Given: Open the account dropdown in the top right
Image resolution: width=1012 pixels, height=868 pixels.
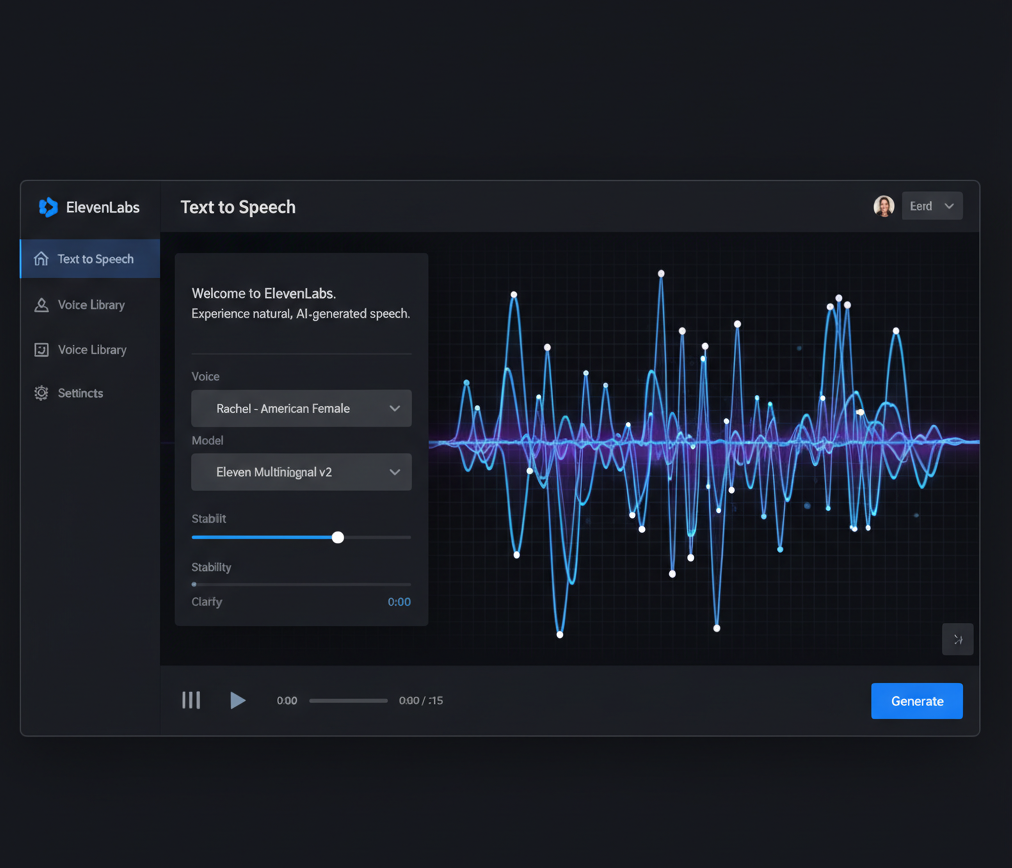Looking at the screenshot, I should point(932,206).
